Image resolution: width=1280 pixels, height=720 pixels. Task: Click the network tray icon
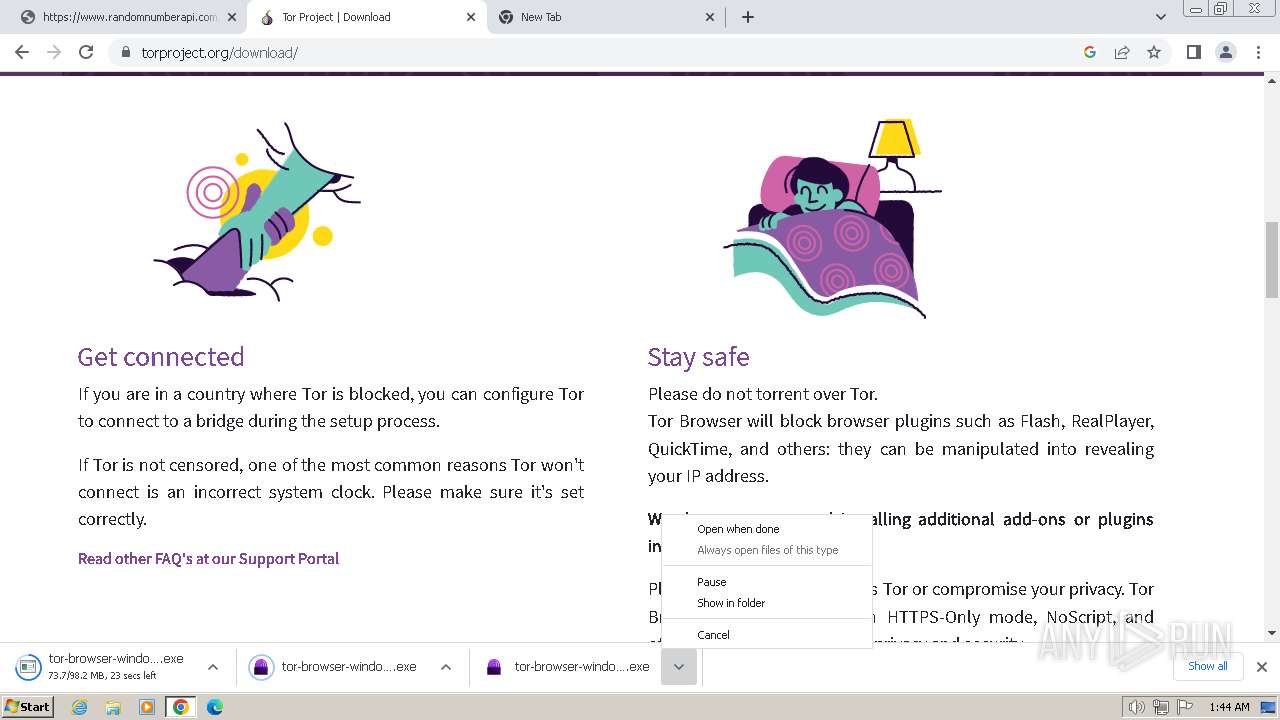point(1160,707)
